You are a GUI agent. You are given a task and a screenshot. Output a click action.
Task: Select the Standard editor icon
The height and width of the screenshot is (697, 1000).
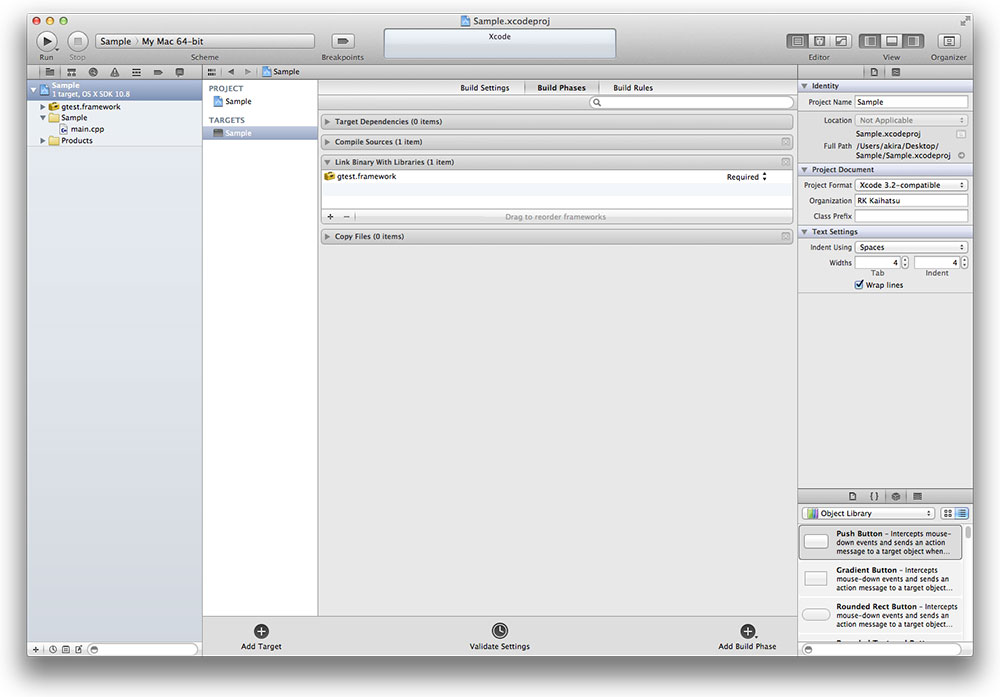click(797, 41)
